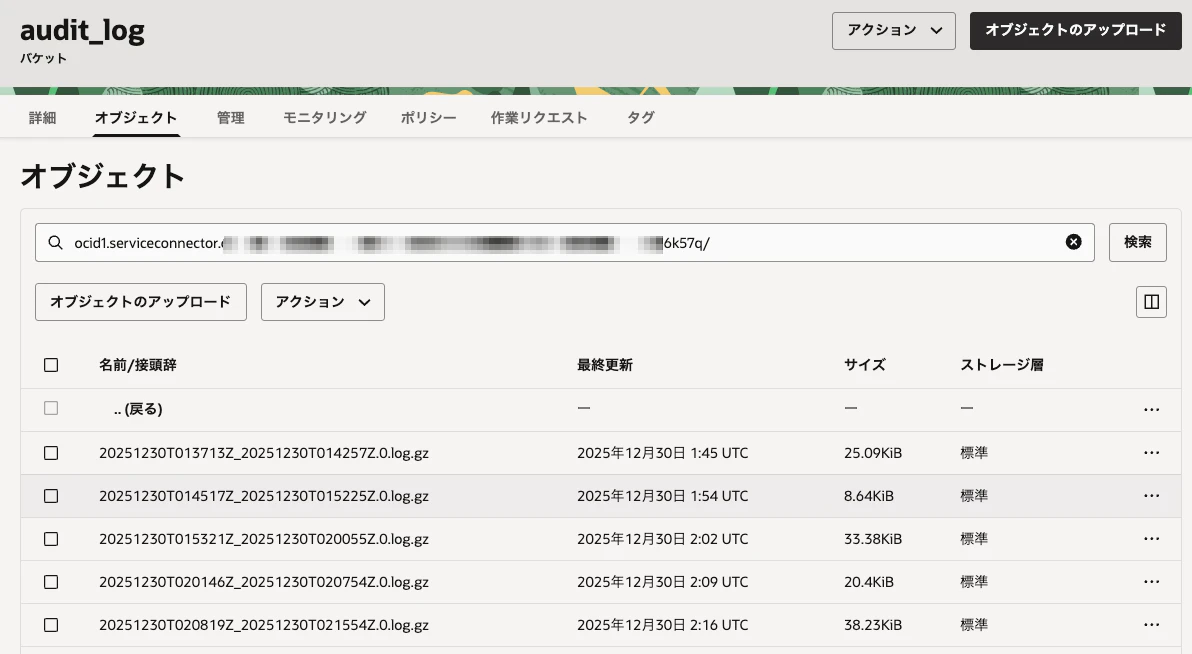Click the date 2025年12月30日 2:16 UTC

tap(662, 624)
